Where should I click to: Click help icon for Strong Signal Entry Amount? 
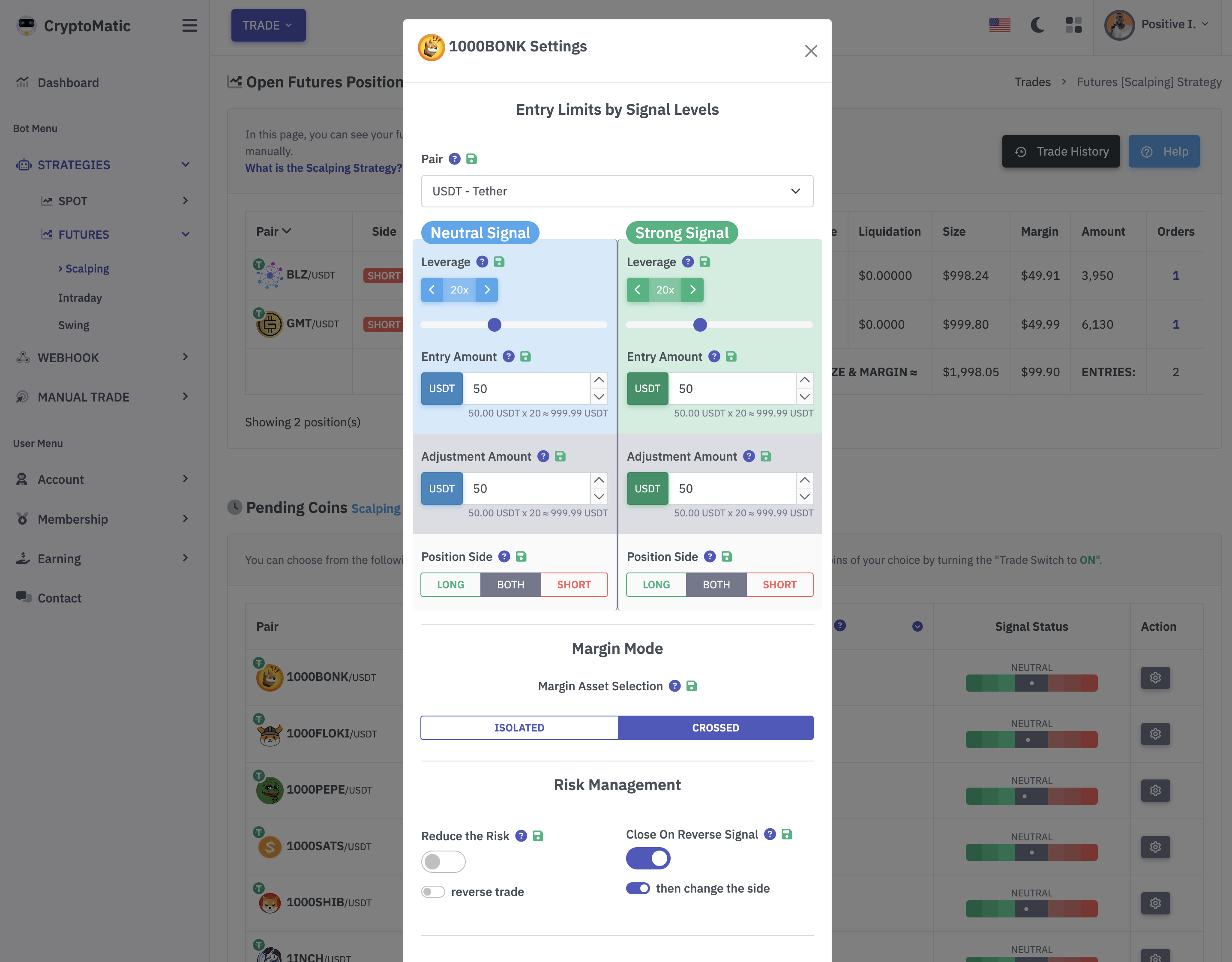tap(714, 357)
